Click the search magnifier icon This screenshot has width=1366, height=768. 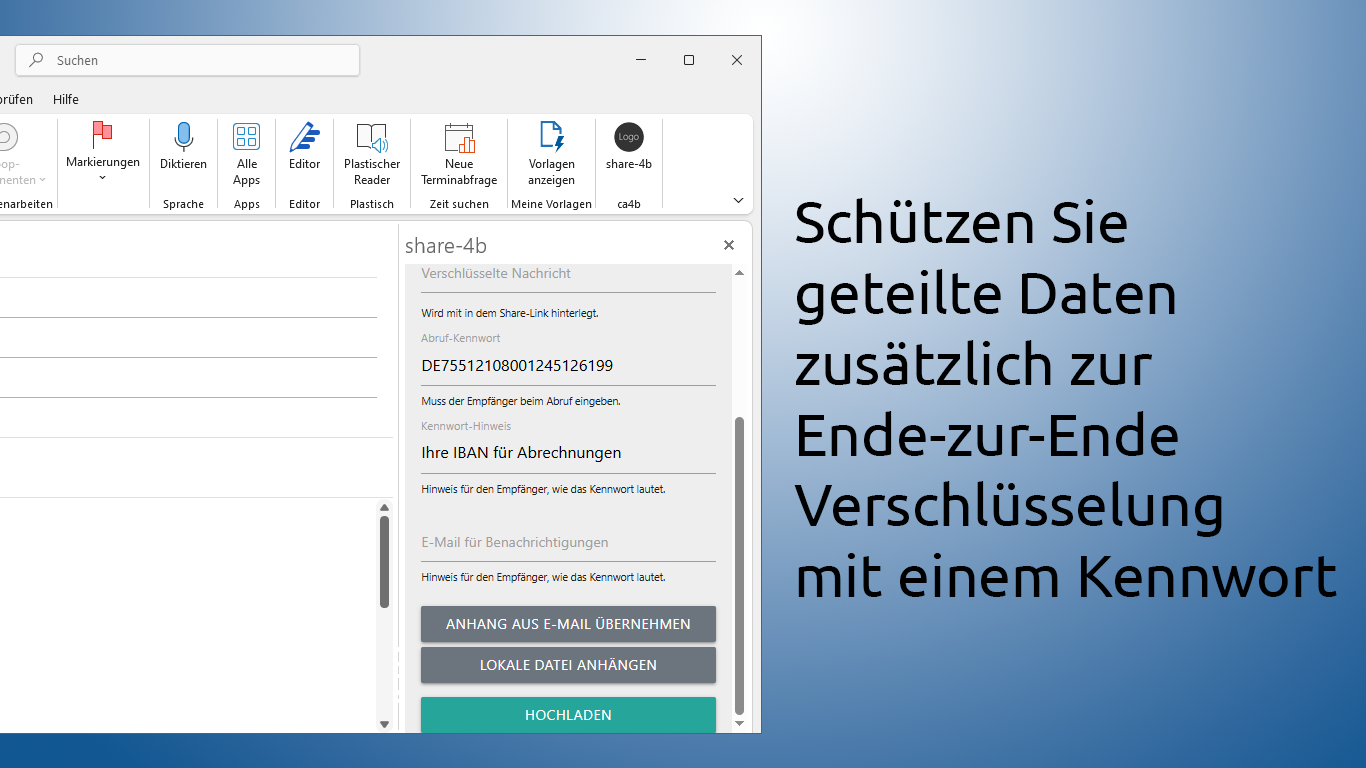pyautogui.click(x=36, y=60)
